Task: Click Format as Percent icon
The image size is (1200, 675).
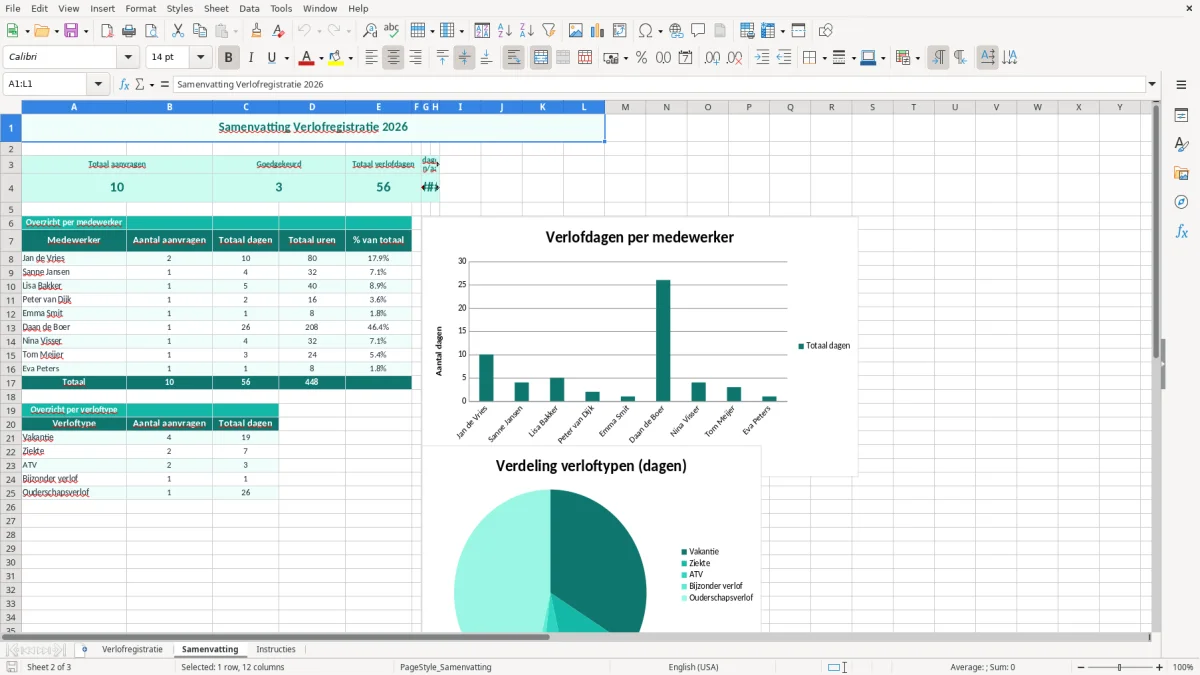Action: (x=641, y=58)
